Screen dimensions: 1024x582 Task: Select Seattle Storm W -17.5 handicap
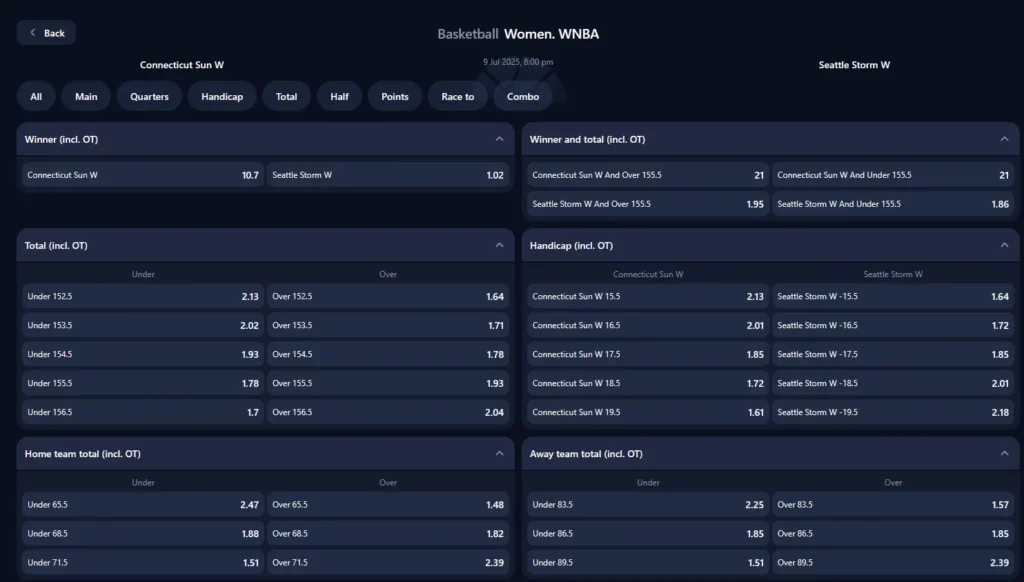pyautogui.click(x=893, y=354)
